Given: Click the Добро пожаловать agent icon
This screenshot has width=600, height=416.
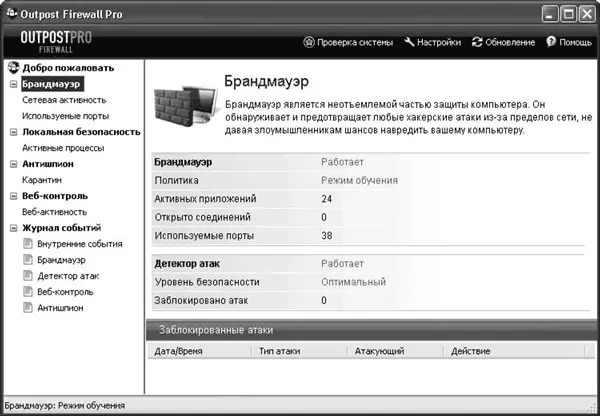Looking at the screenshot, I should [x=13, y=67].
